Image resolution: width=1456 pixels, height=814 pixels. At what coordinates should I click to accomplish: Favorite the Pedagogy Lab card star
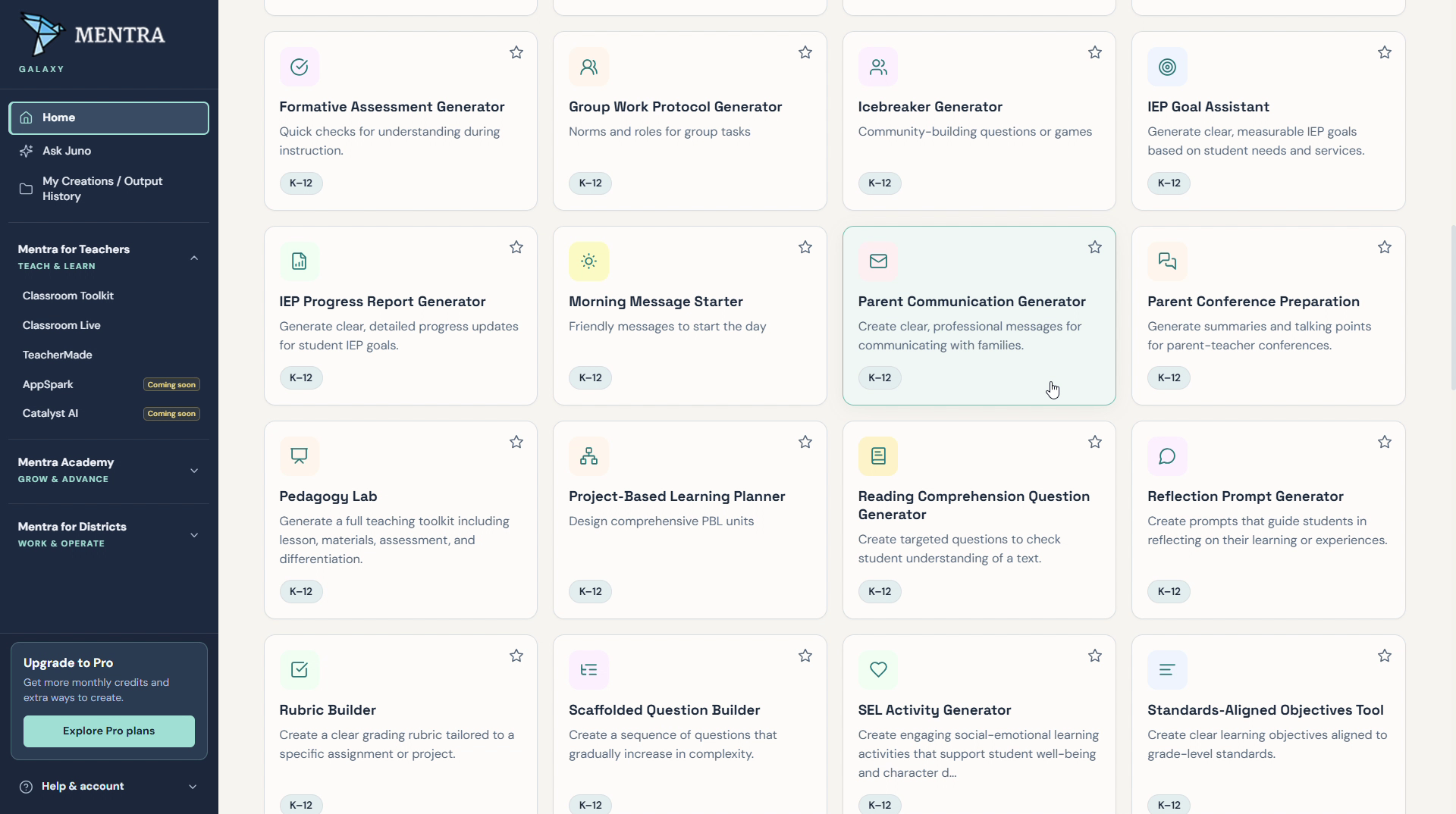pos(516,442)
